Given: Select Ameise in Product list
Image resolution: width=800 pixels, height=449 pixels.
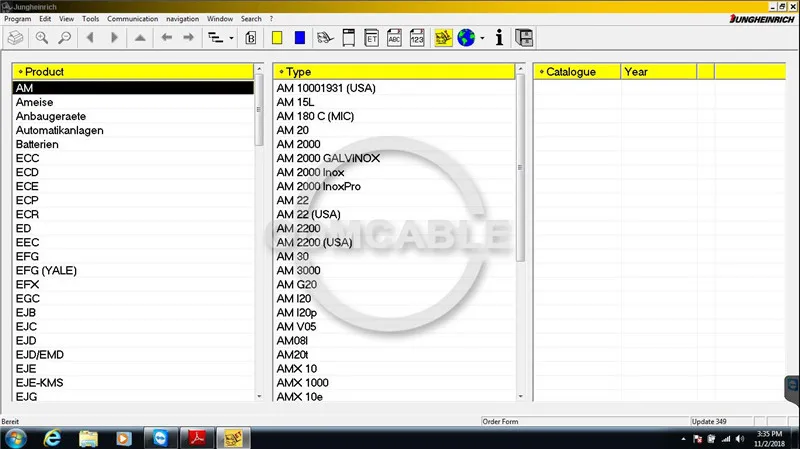Looking at the screenshot, I should pyautogui.click(x=133, y=102).
